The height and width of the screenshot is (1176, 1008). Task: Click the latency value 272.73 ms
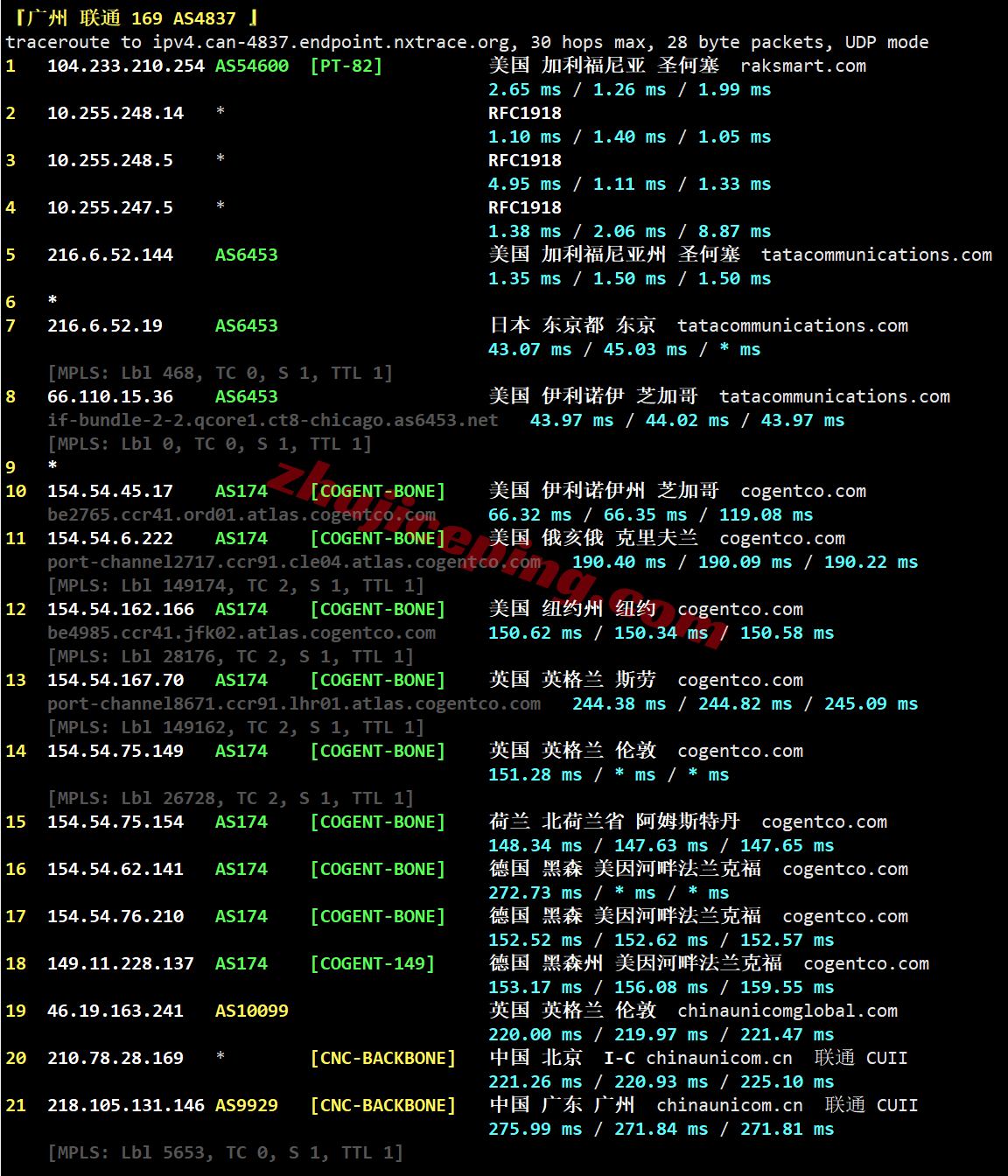pyautogui.click(x=535, y=892)
